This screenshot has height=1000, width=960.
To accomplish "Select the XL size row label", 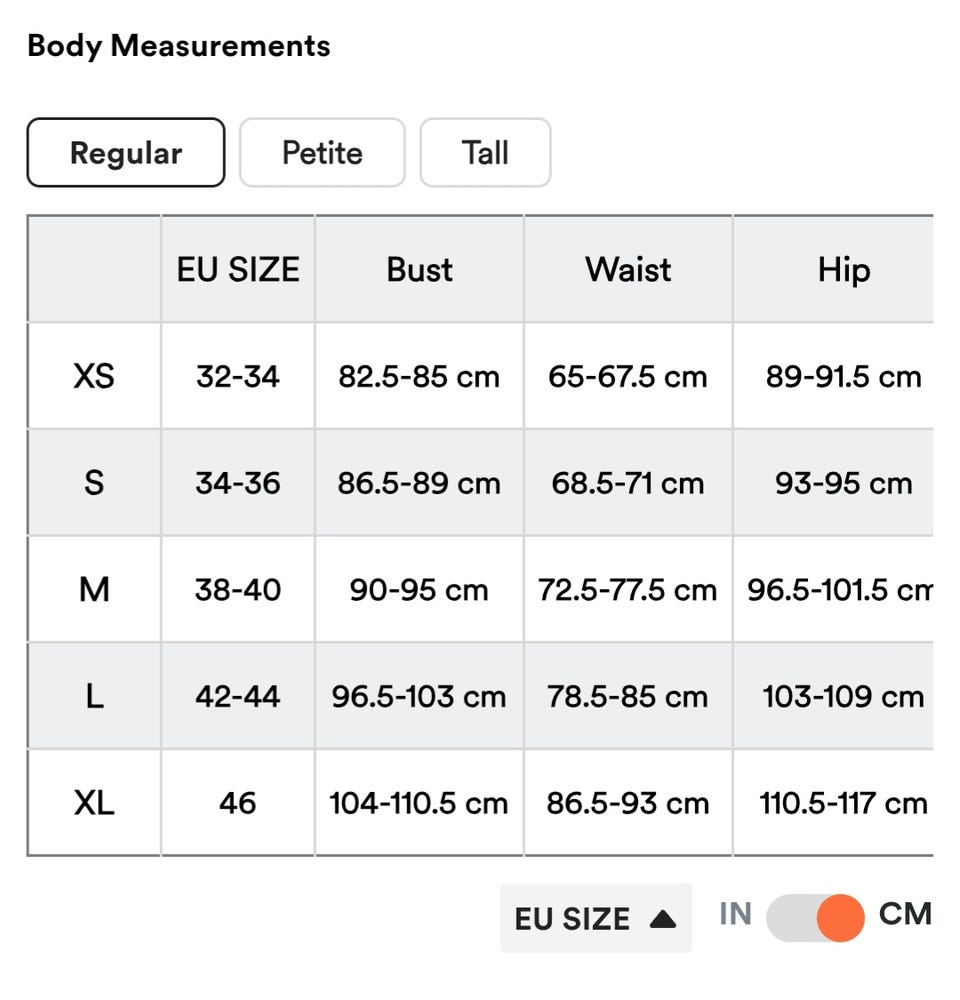I will 94,803.
